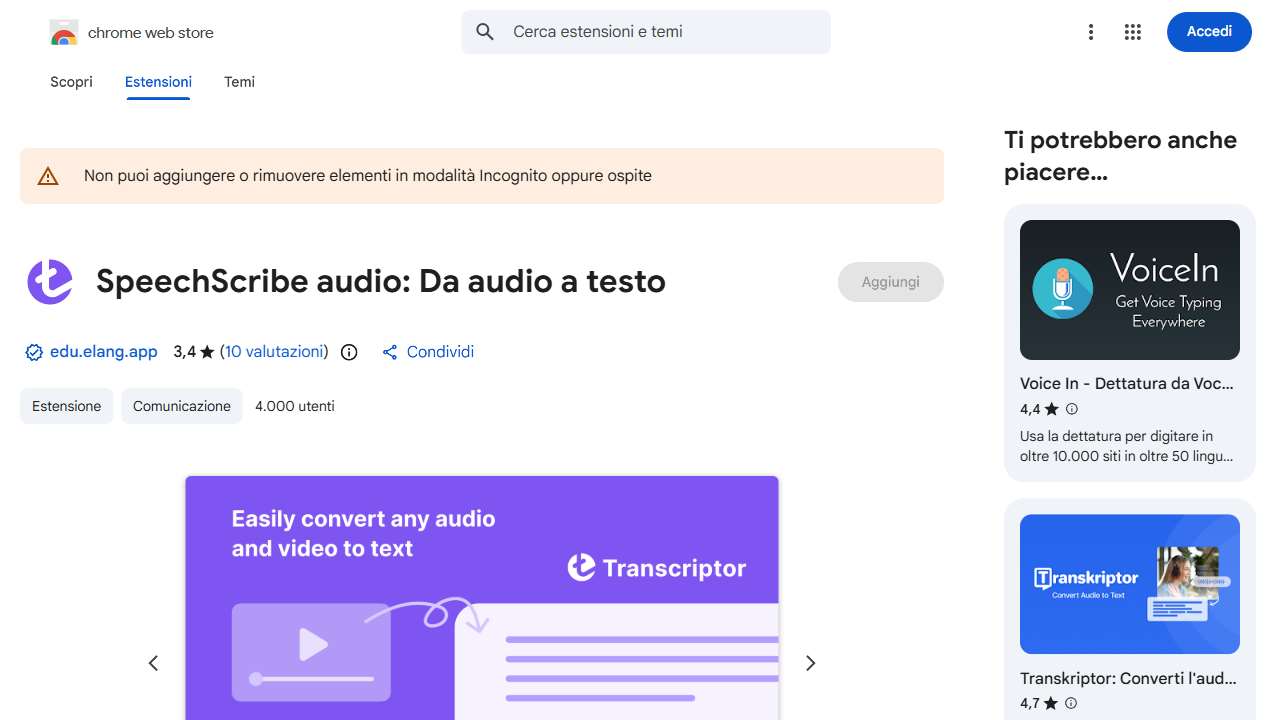
Task: Show the next screenshot with right arrow
Action: (811, 663)
